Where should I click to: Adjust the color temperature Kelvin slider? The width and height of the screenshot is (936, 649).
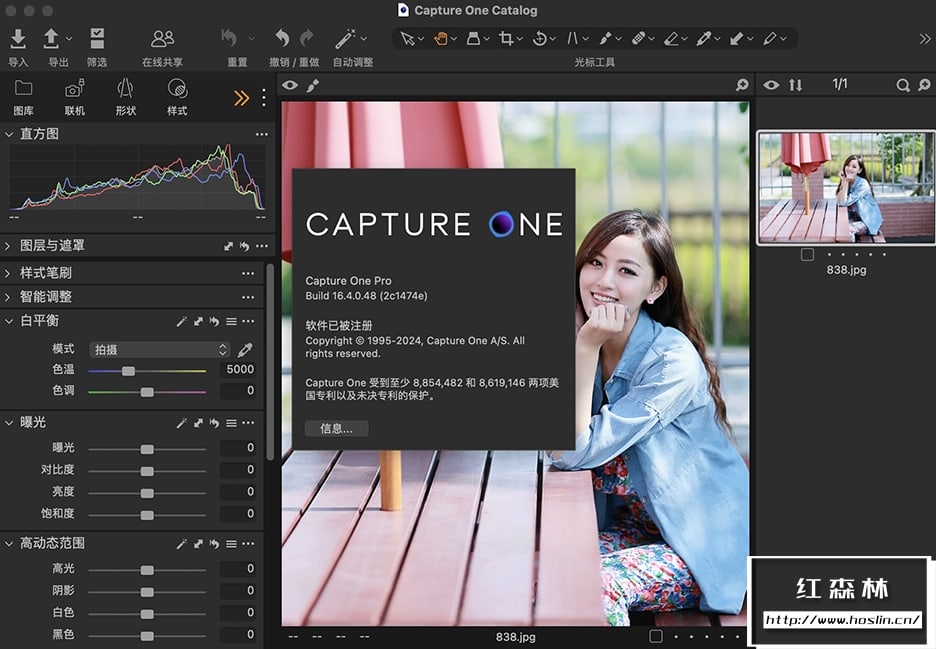coord(128,371)
